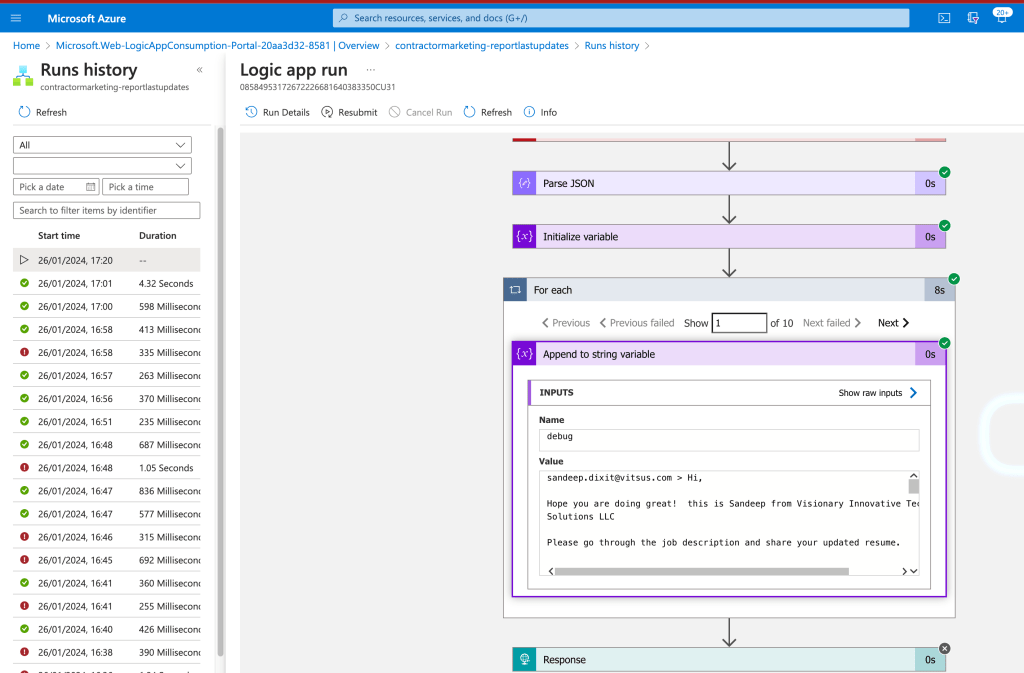Click the Start time column header
The width and height of the screenshot is (1024, 673).
point(59,236)
